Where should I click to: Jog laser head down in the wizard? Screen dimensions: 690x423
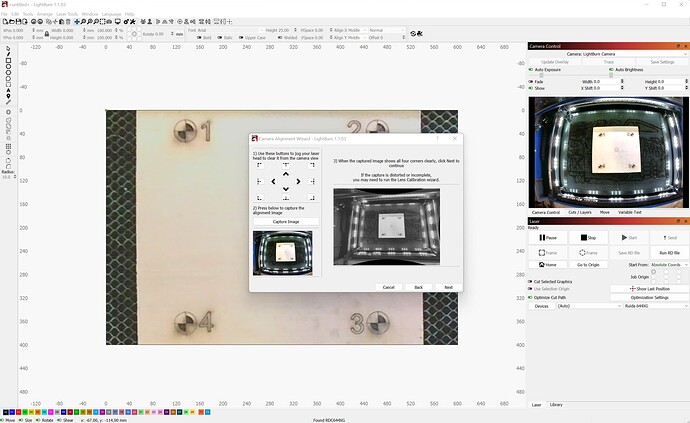pyautogui.click(x=286, y=189)
